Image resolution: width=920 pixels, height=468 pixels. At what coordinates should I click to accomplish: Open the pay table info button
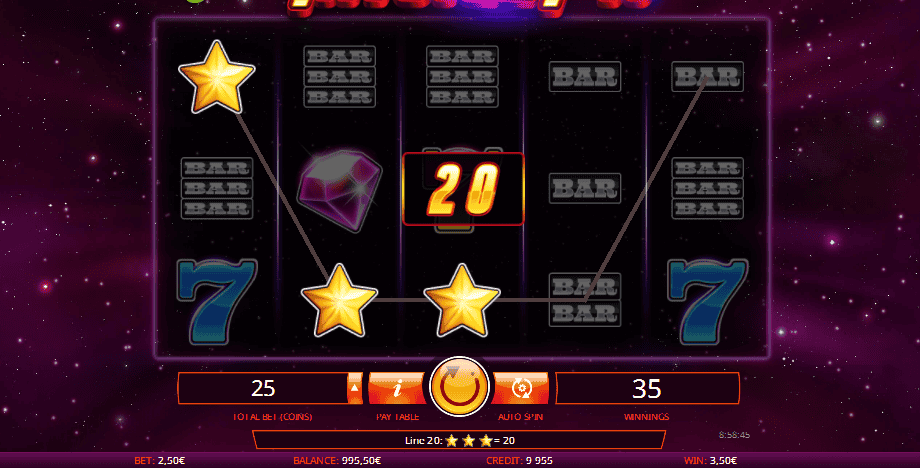[x=397, y=388]
